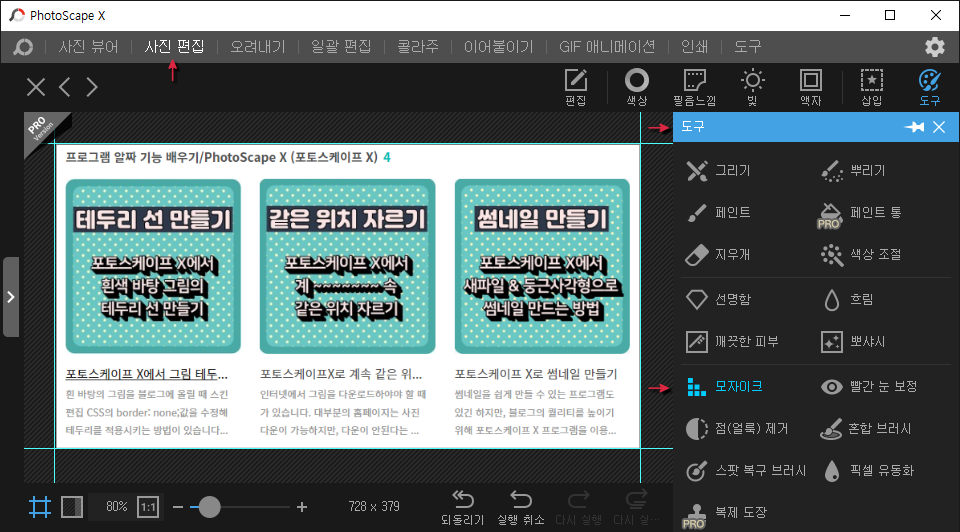Image resolution: width=960 pixels, height=532 pixels.
Task: Open the 편집 (Edit) panel
Action: tap(576, 88)
